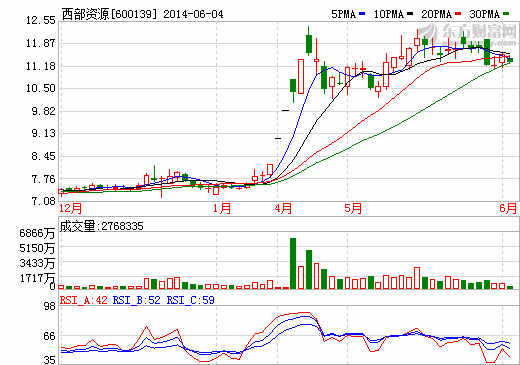Click the 20PMA legend label
Screen dimensions: 520x365
437,14
